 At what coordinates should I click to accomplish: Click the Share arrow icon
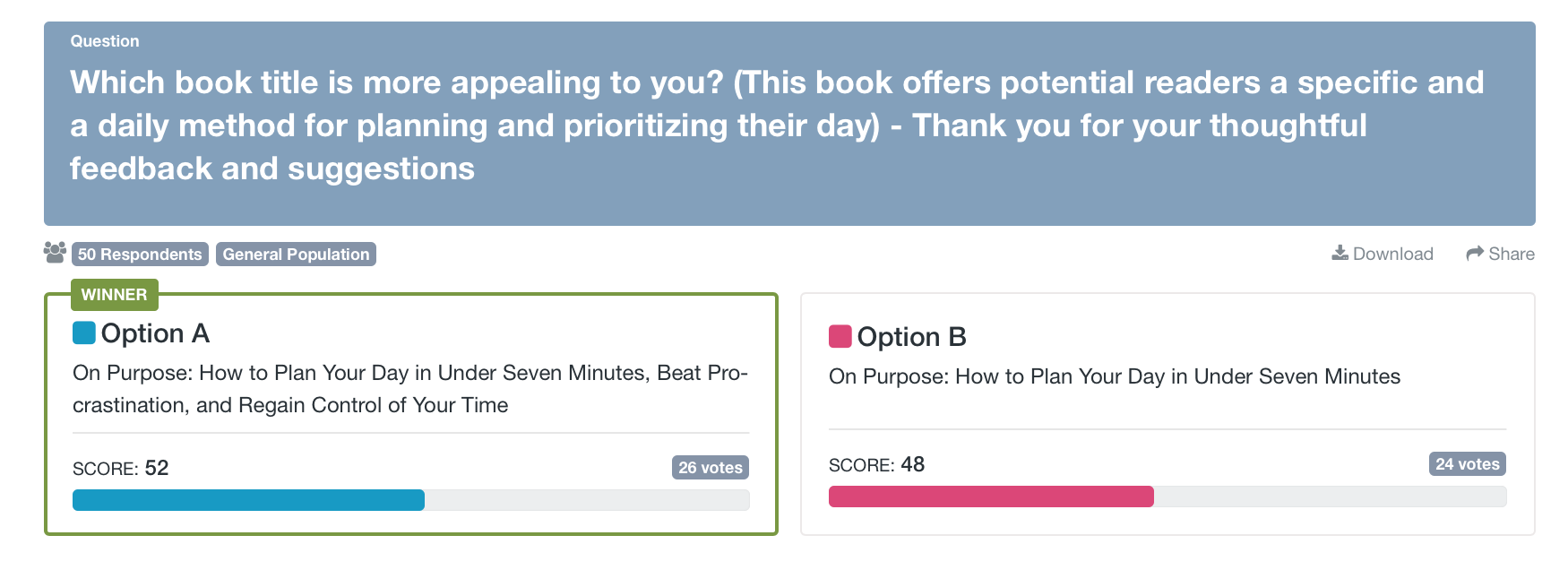point(1473,254)
